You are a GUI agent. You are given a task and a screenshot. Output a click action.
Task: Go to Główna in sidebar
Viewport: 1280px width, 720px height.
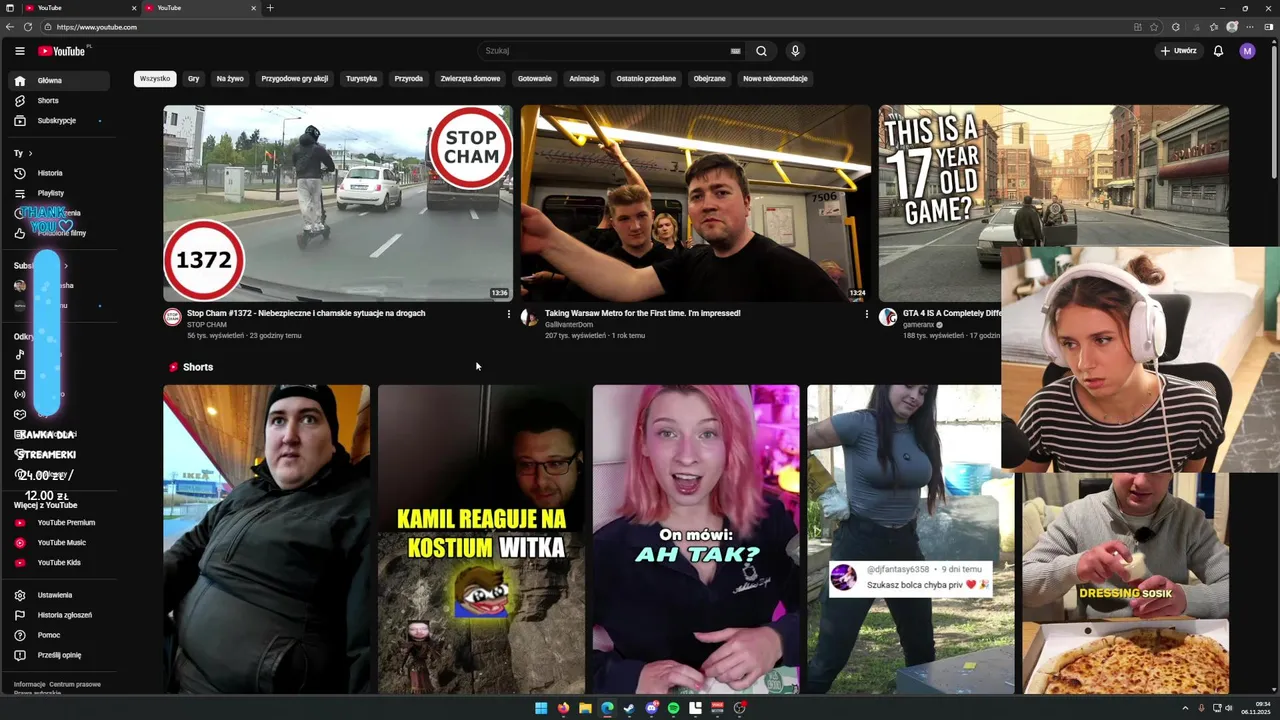(58, 80)
